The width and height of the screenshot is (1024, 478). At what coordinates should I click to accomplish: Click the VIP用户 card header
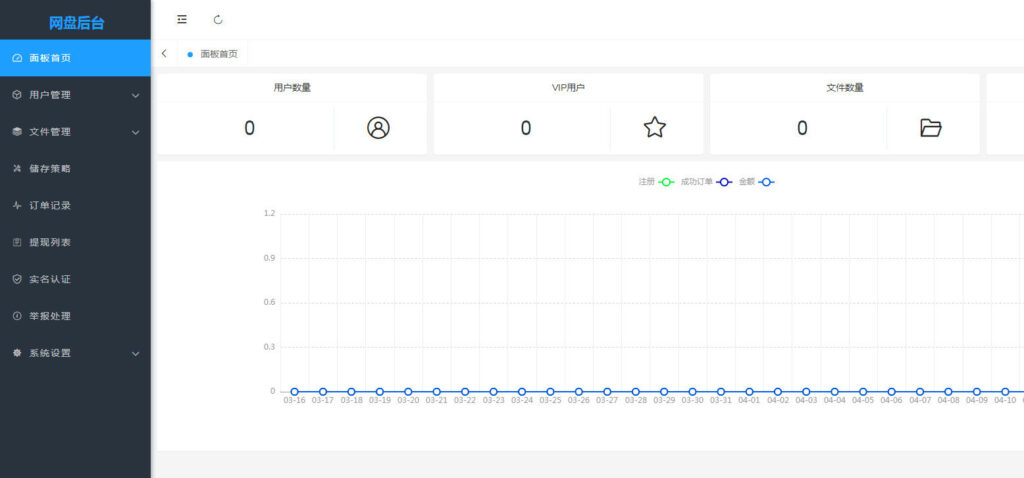[x=568, y=88]
